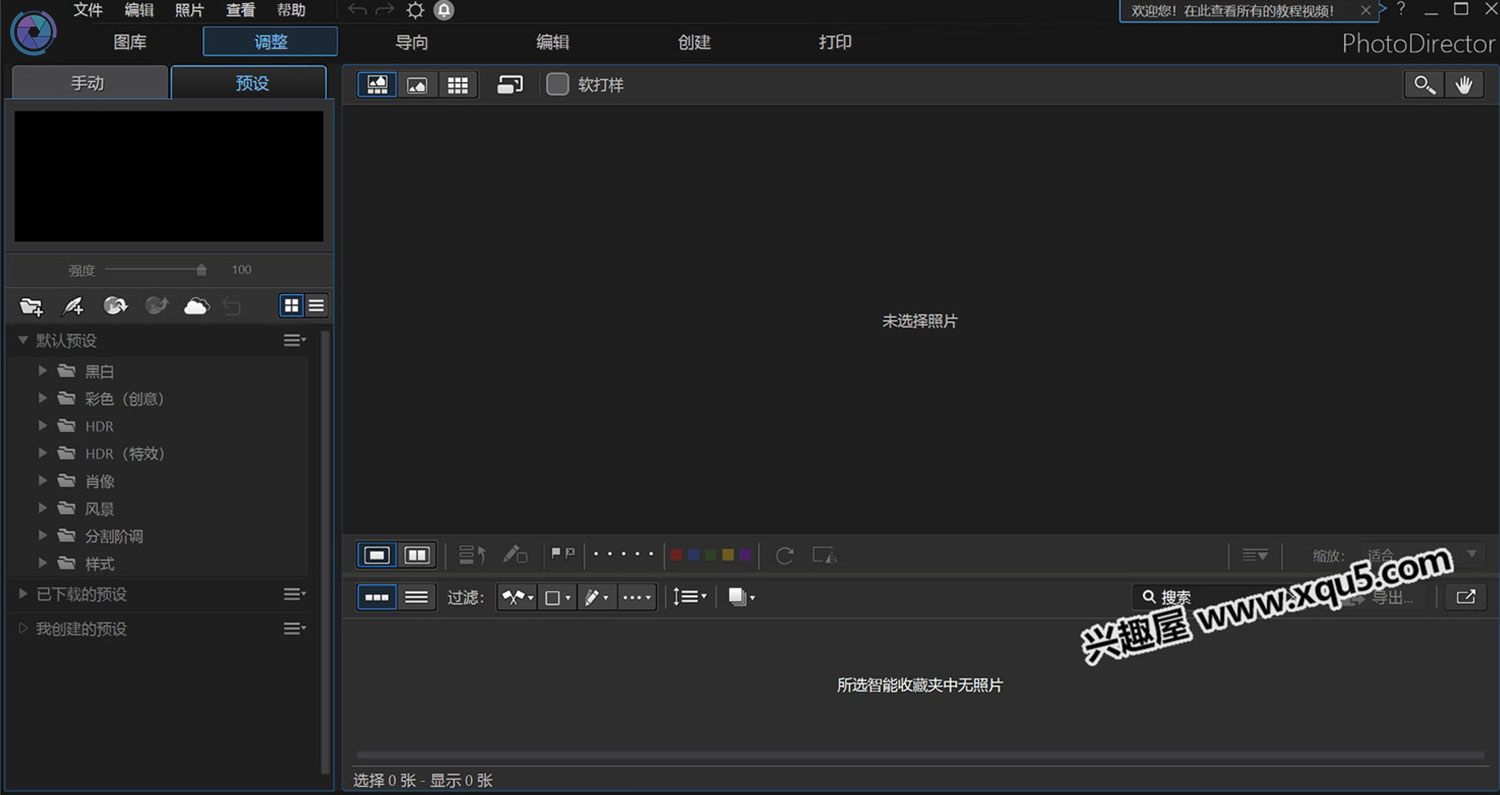Open the flag filter dropdown

point(517,597)
